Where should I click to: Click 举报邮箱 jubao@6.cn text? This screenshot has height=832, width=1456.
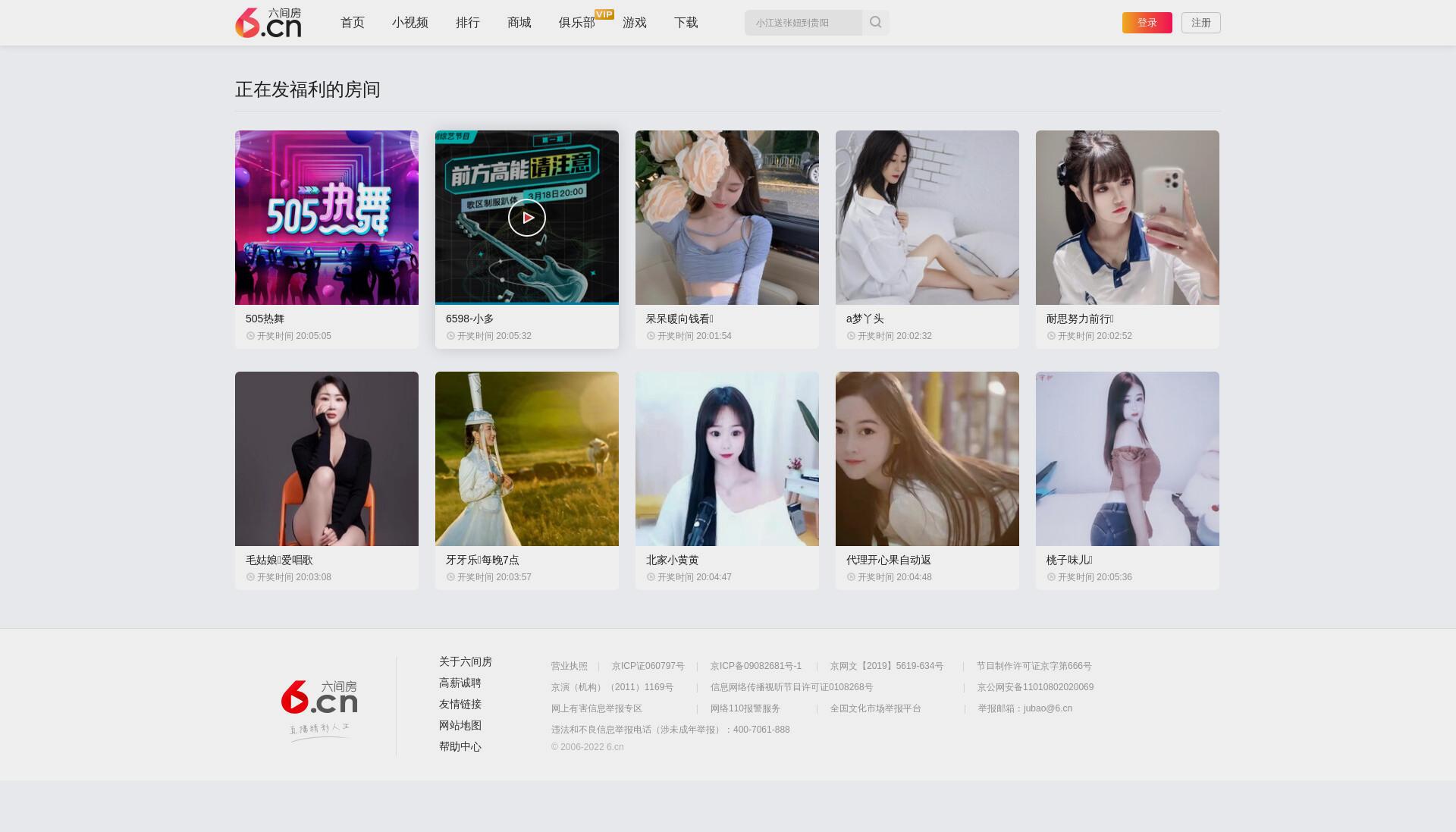1025,709
